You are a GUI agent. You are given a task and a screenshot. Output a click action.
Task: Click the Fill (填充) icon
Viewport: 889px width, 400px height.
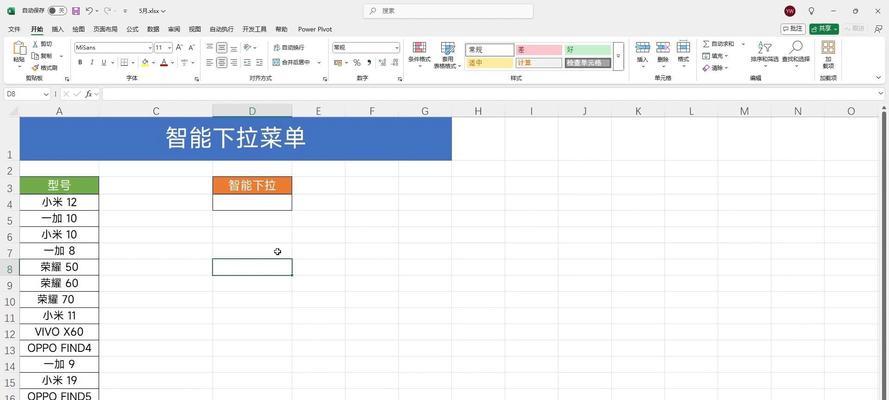pyautogui.click(x=706, y=56)
